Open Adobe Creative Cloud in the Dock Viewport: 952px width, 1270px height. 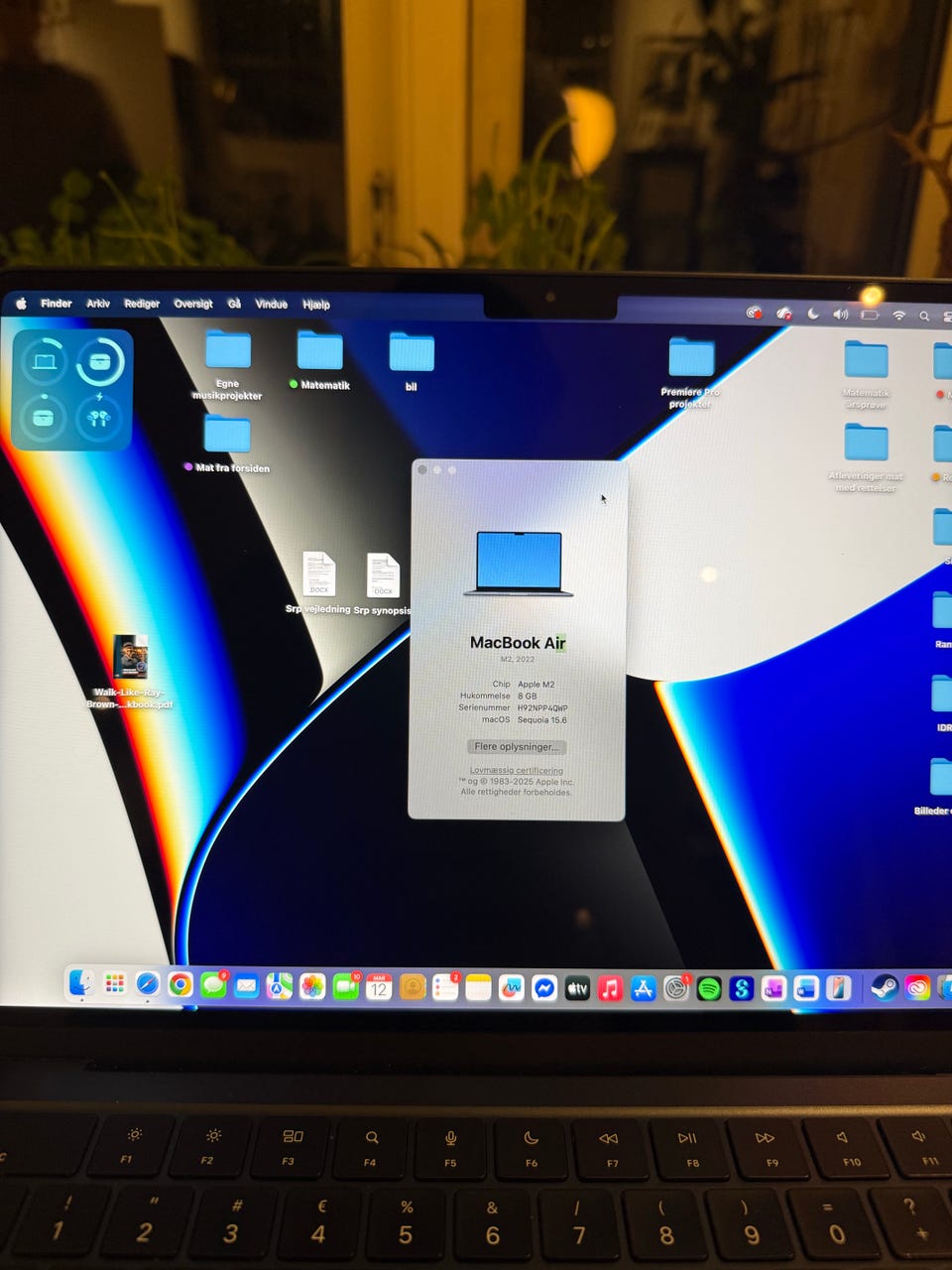click(x=917, y=988)
